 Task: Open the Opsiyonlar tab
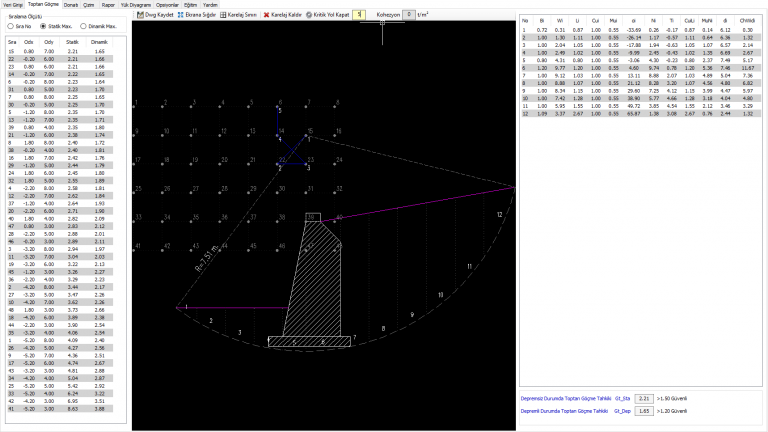tap(167, 5)
